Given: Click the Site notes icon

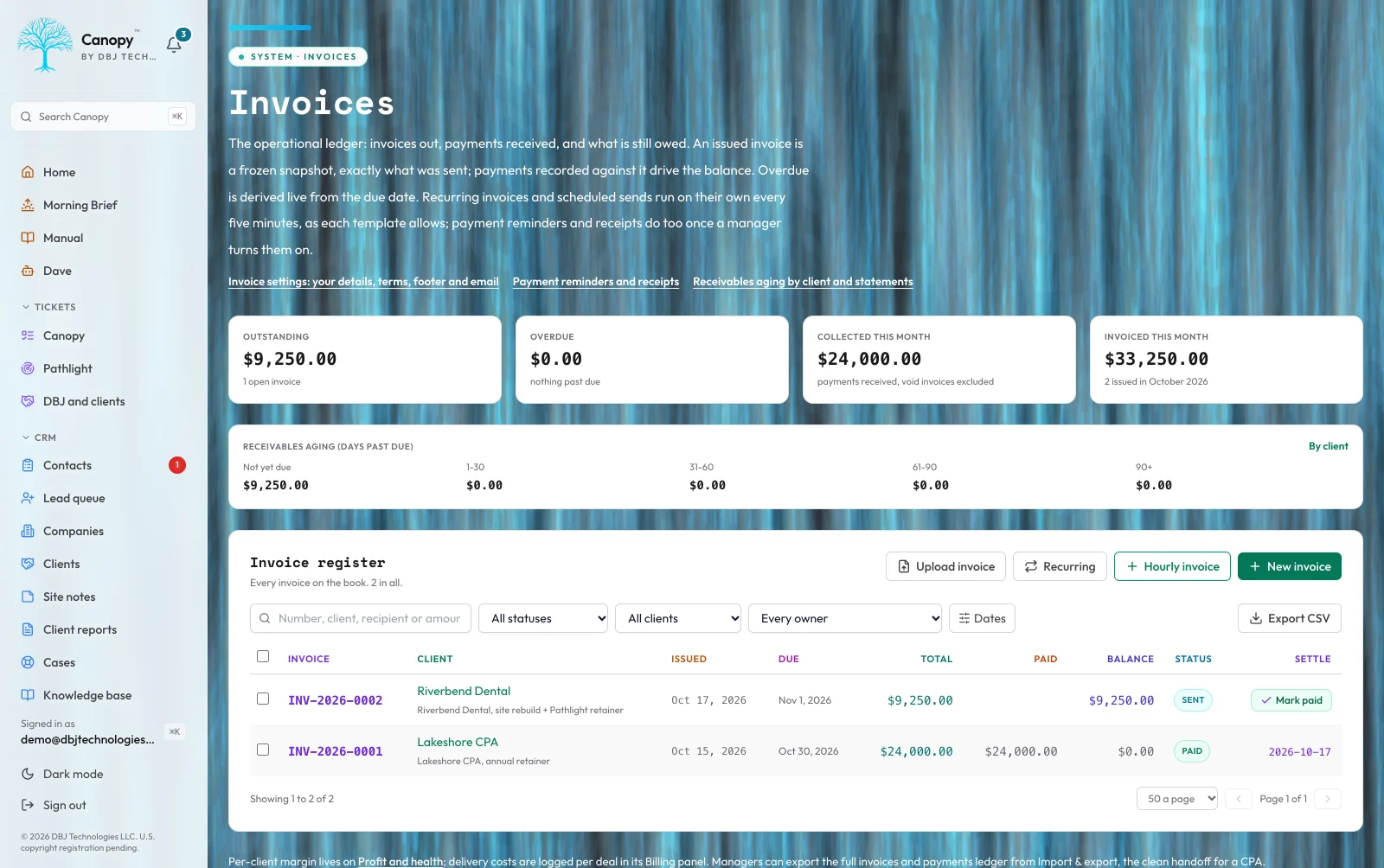Looking at the screenshot, I should pyautogui.click(x=28, y=597).
